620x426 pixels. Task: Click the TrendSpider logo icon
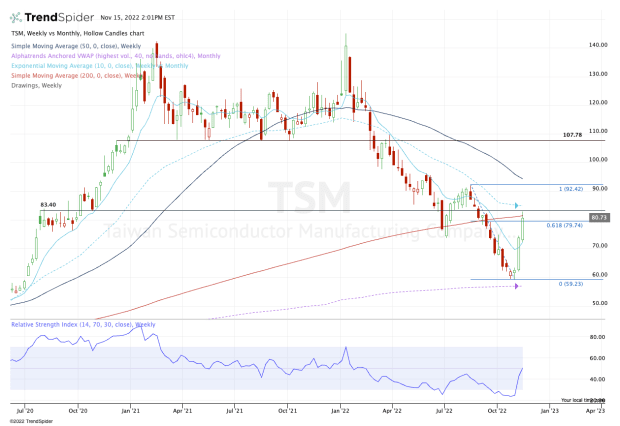point(16,18)
